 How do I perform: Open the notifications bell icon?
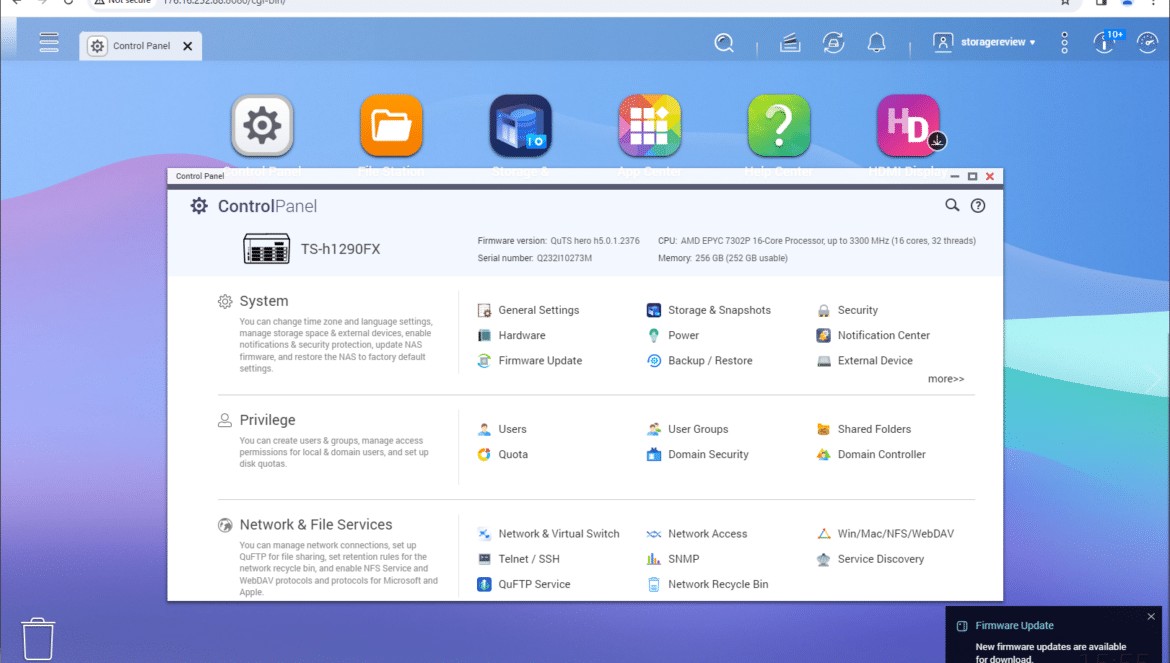click(877, 43)
